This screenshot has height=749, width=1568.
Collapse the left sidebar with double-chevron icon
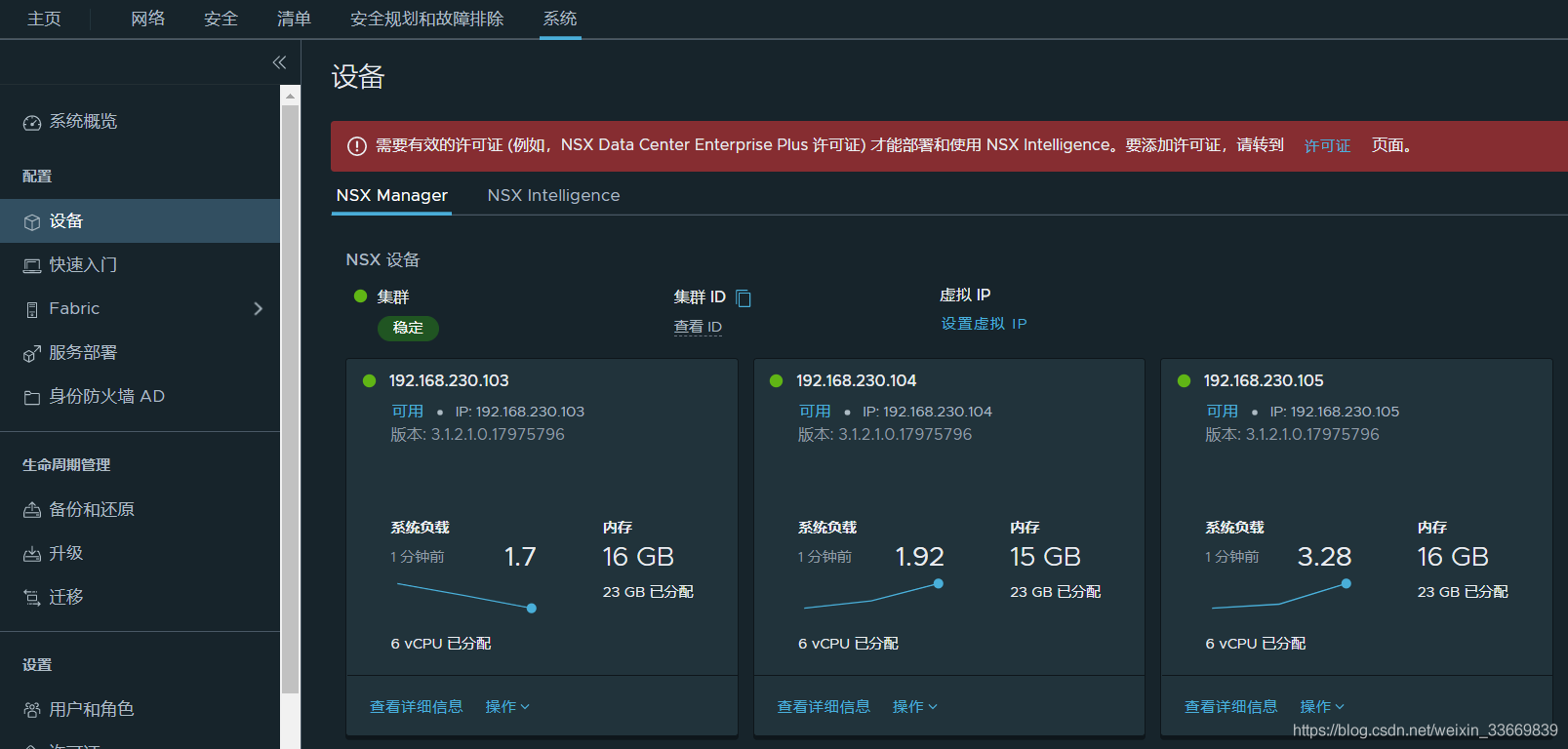[x=279, y=62]
